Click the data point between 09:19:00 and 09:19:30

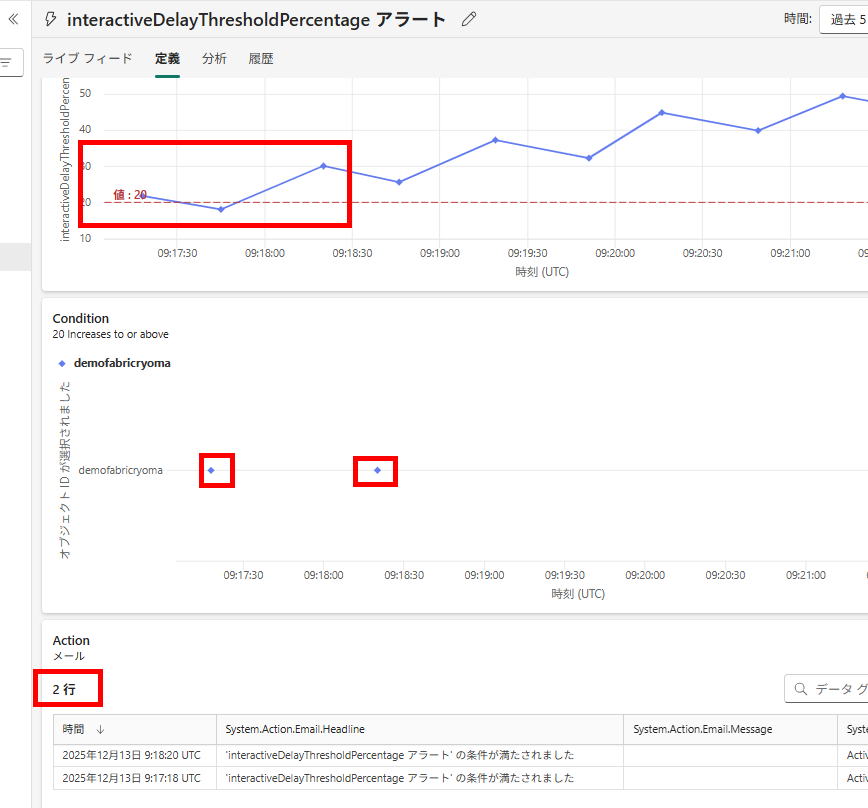495,140
